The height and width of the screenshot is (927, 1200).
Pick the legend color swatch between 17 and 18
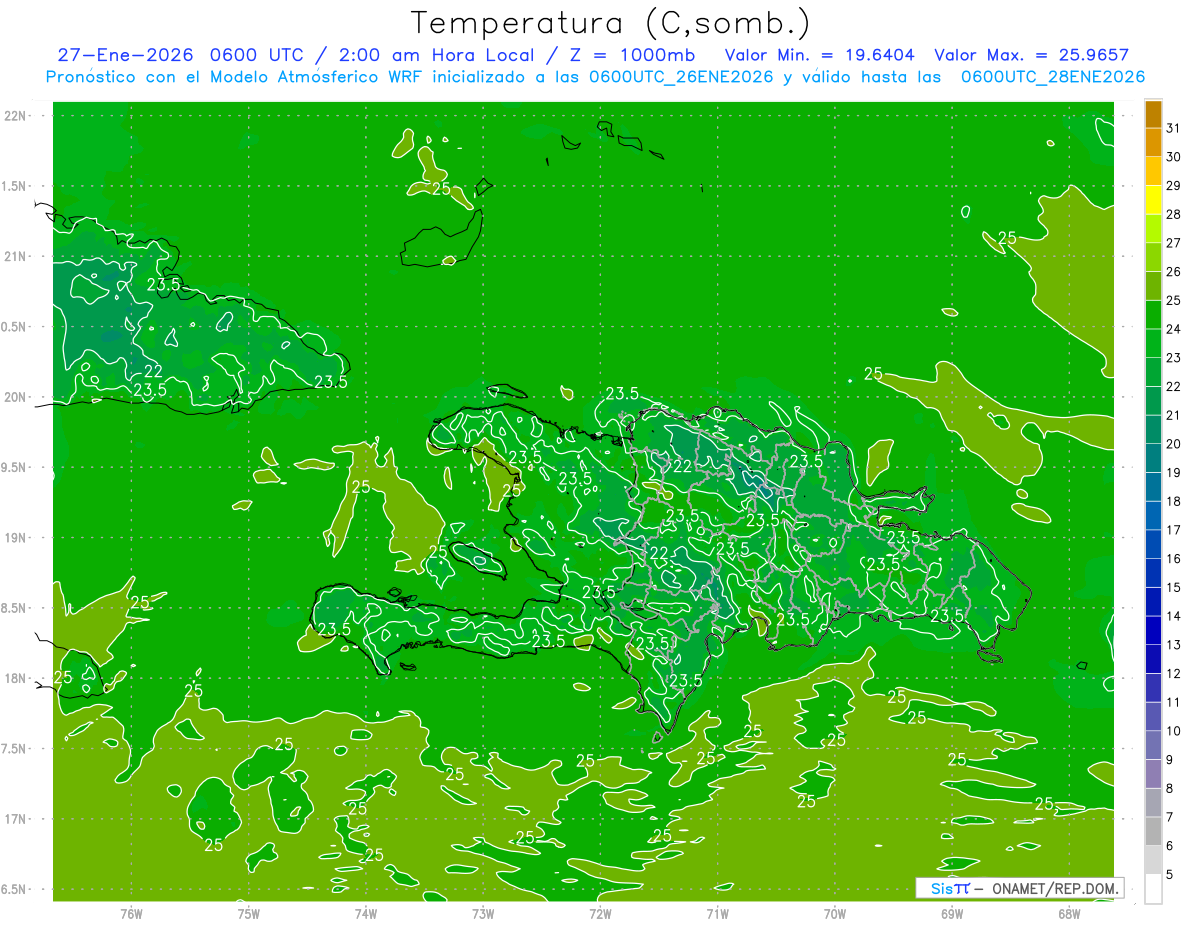pyautogui.click(x=1153, y=516)
